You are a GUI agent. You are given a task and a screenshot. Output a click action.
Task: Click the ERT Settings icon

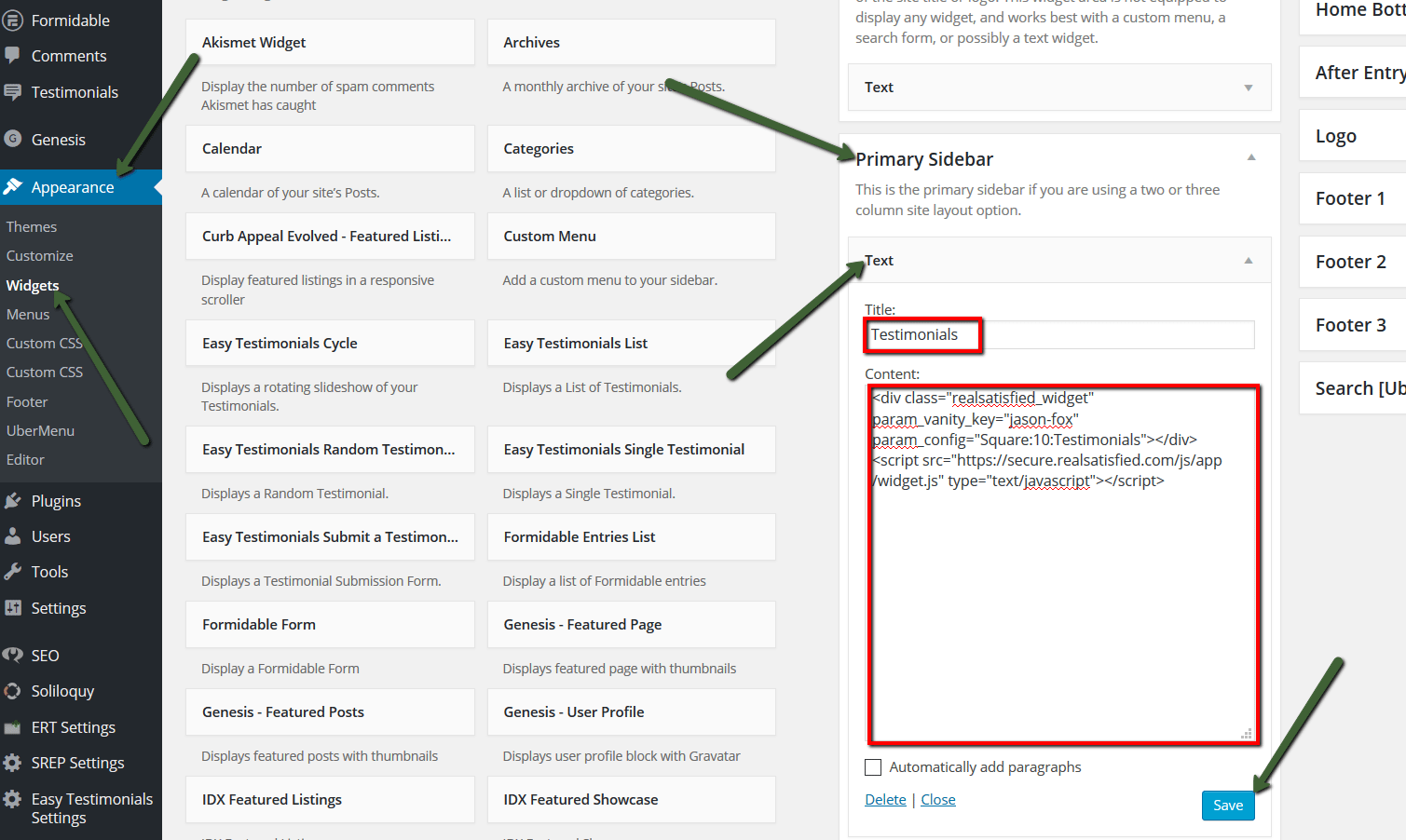coord(13,727)
